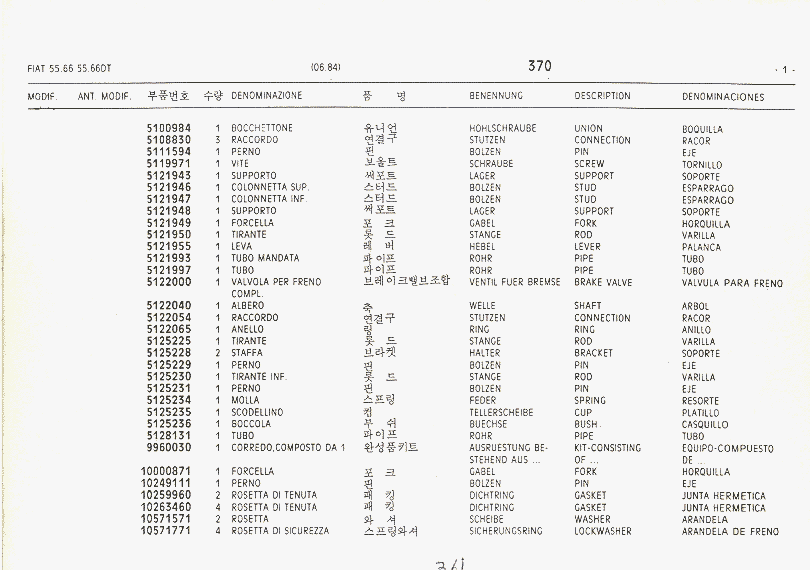Click part number 9960030
The width and height of the screenshot is (810, 570).
pyautogui.click(x=168, y=447)
